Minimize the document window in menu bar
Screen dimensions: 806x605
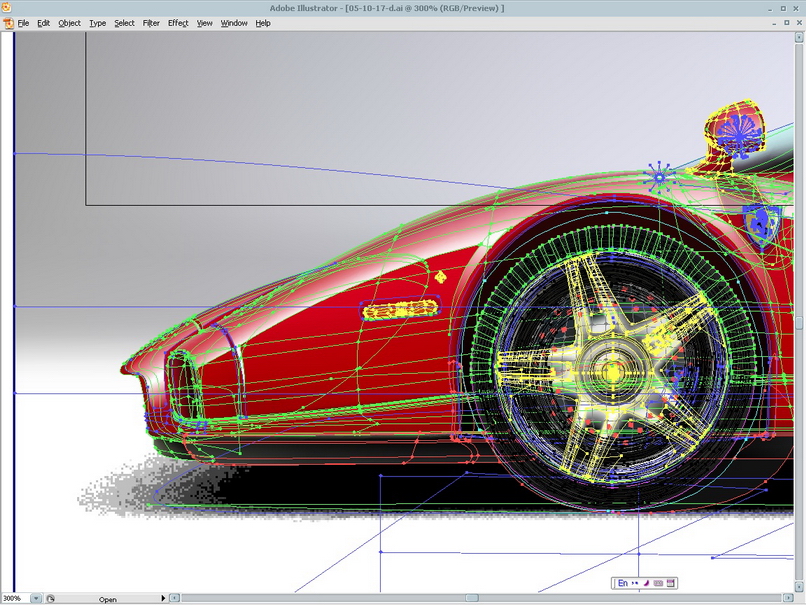(775, 23)
